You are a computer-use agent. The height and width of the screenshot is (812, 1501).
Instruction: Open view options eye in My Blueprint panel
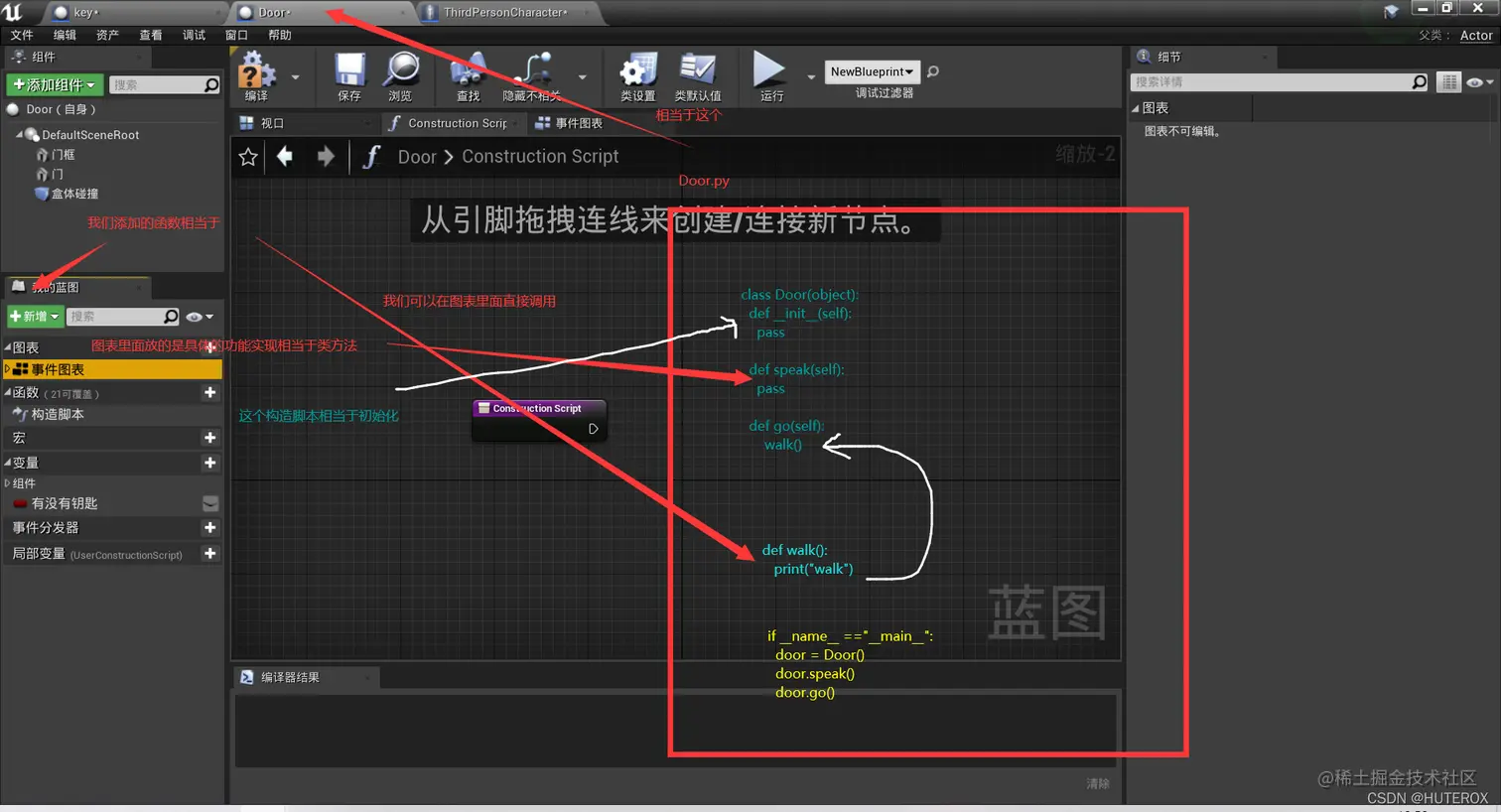(200, 317)
